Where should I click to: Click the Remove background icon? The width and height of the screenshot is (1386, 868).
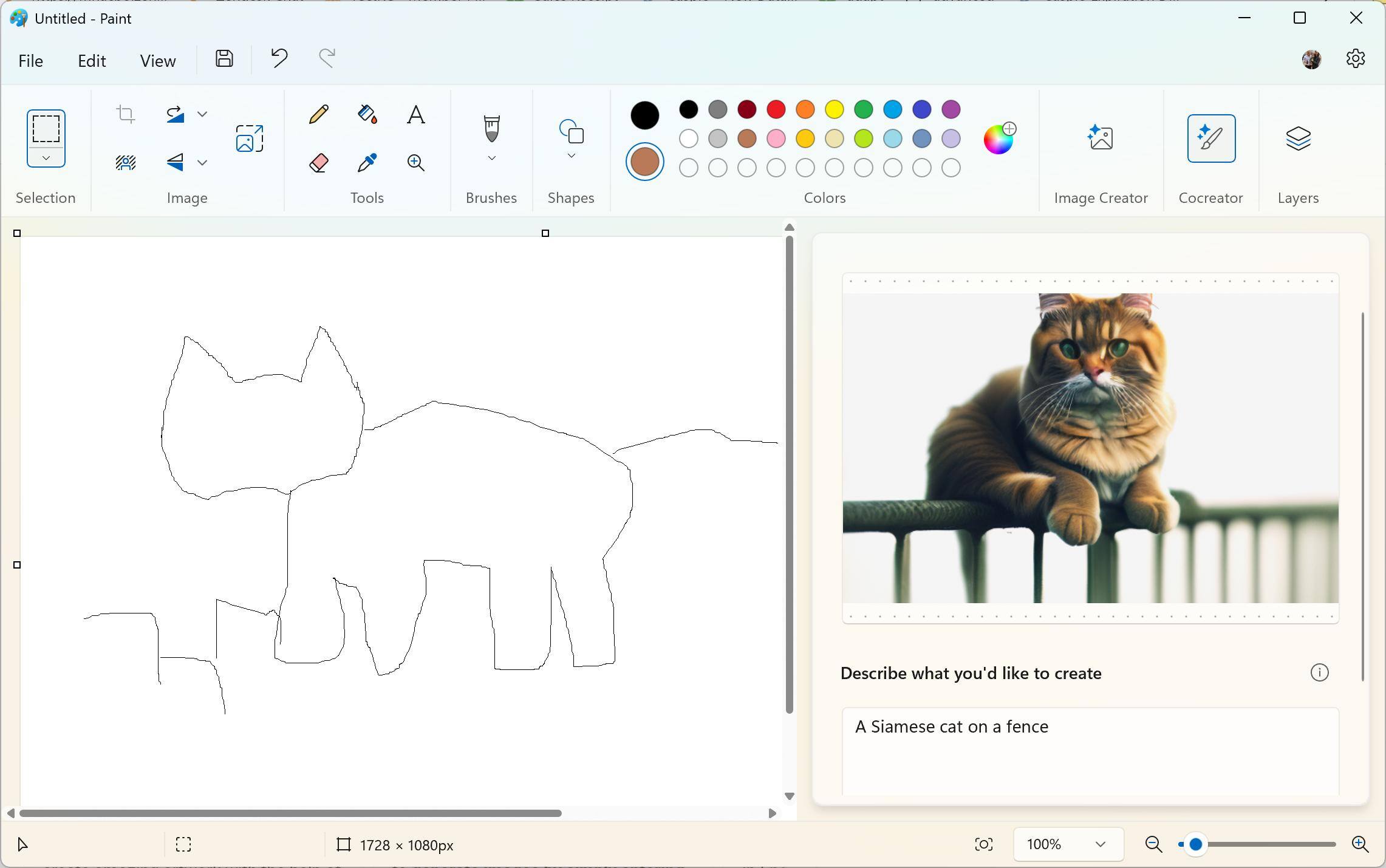126,163
